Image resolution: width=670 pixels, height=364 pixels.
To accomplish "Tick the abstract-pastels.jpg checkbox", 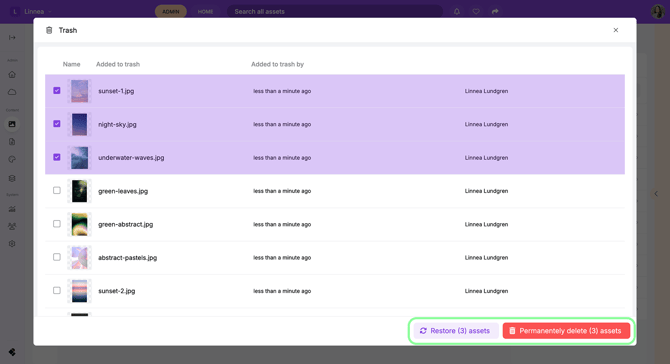I will pos(57,257).
